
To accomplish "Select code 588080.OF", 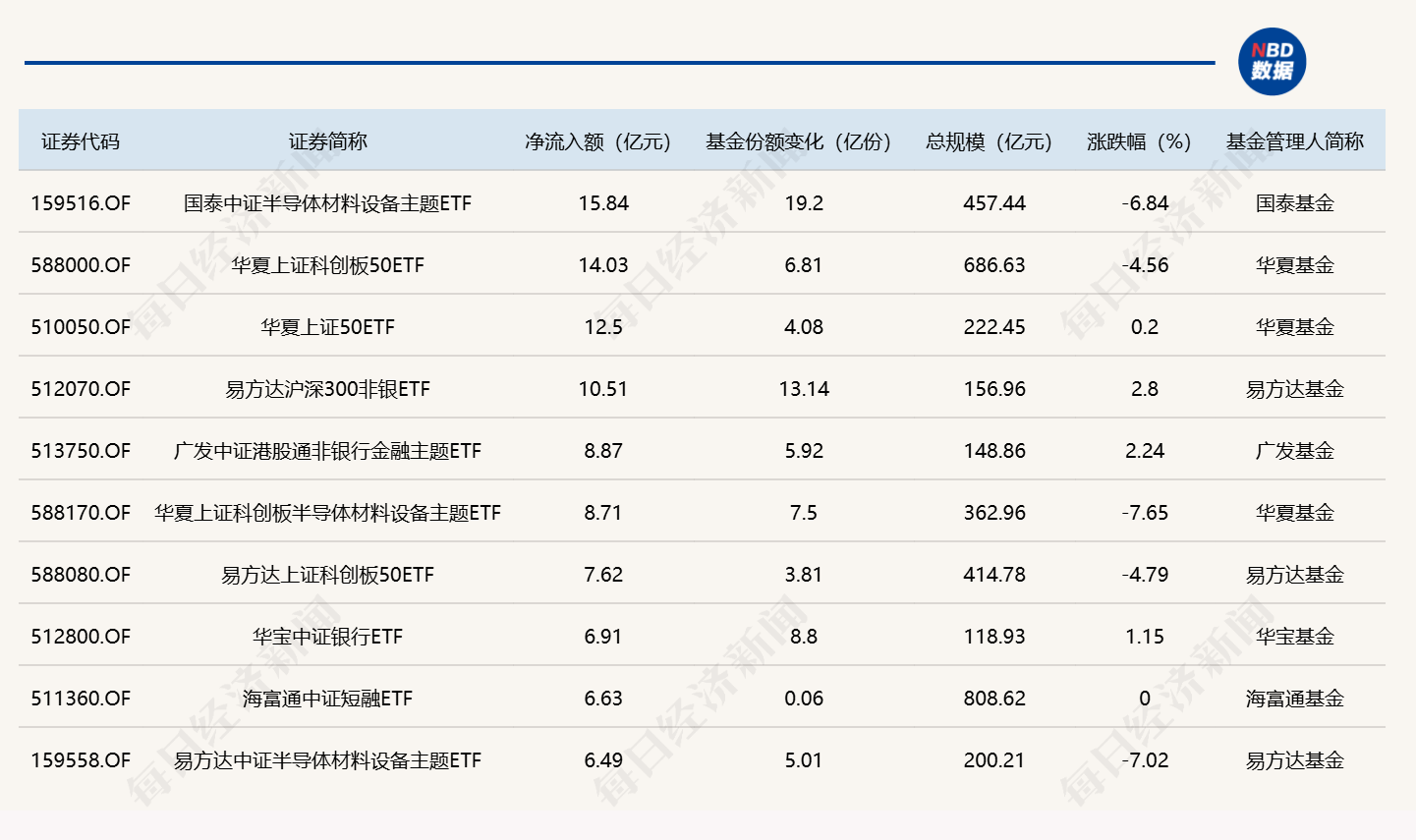I will click(x=81, y=575).
